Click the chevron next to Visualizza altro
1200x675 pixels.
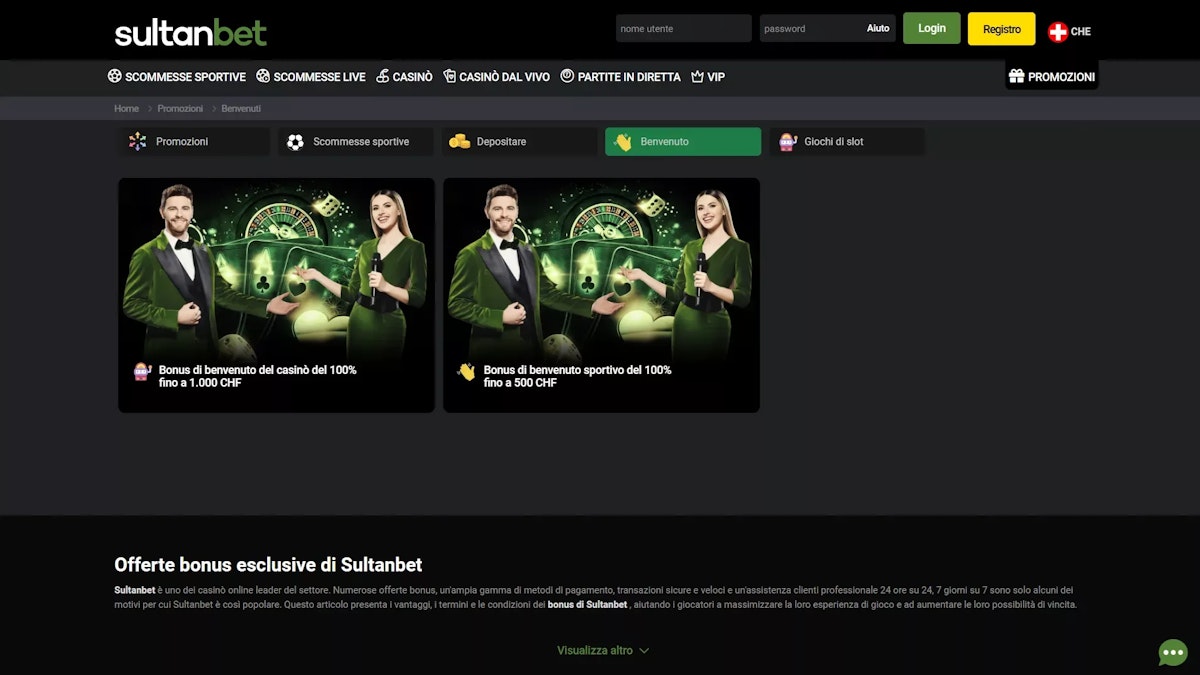tap(644, 650)
